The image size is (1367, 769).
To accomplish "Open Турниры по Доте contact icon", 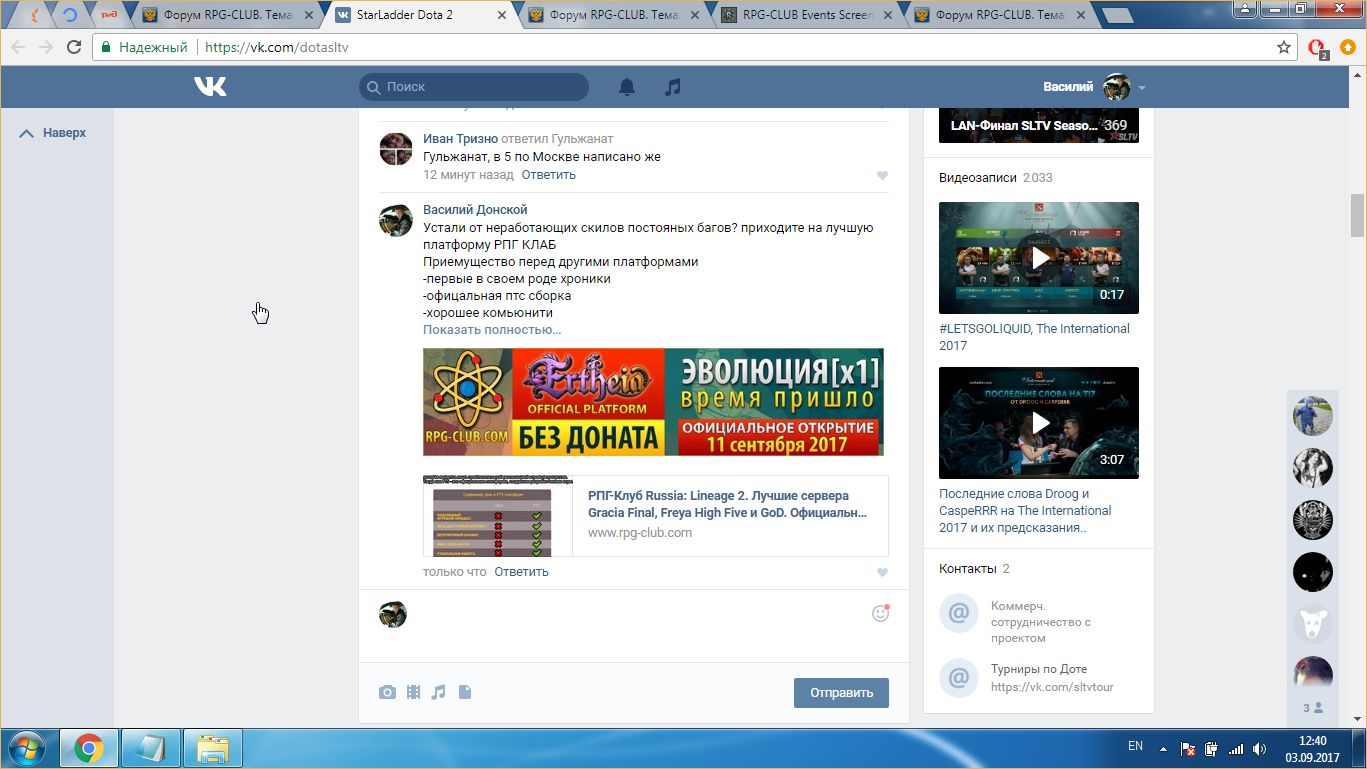I will (x=958, y=678).
